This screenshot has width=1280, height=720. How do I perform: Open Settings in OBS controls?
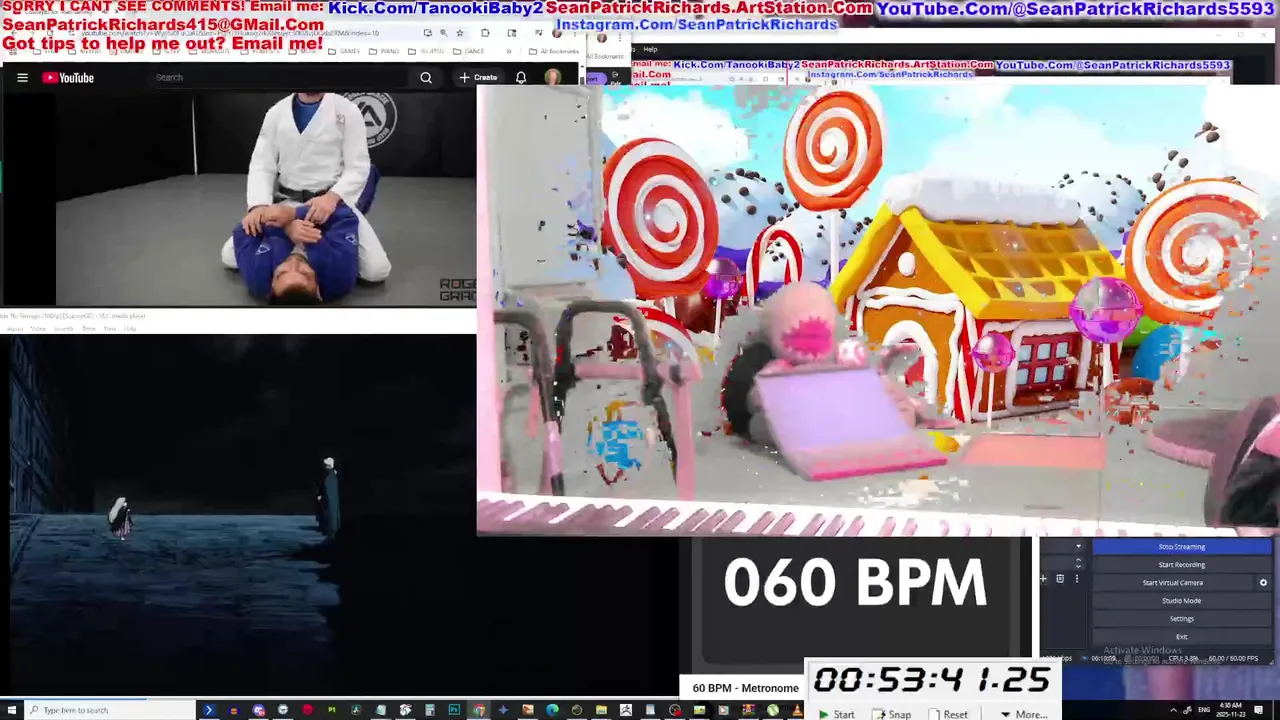click(1181, 619)
